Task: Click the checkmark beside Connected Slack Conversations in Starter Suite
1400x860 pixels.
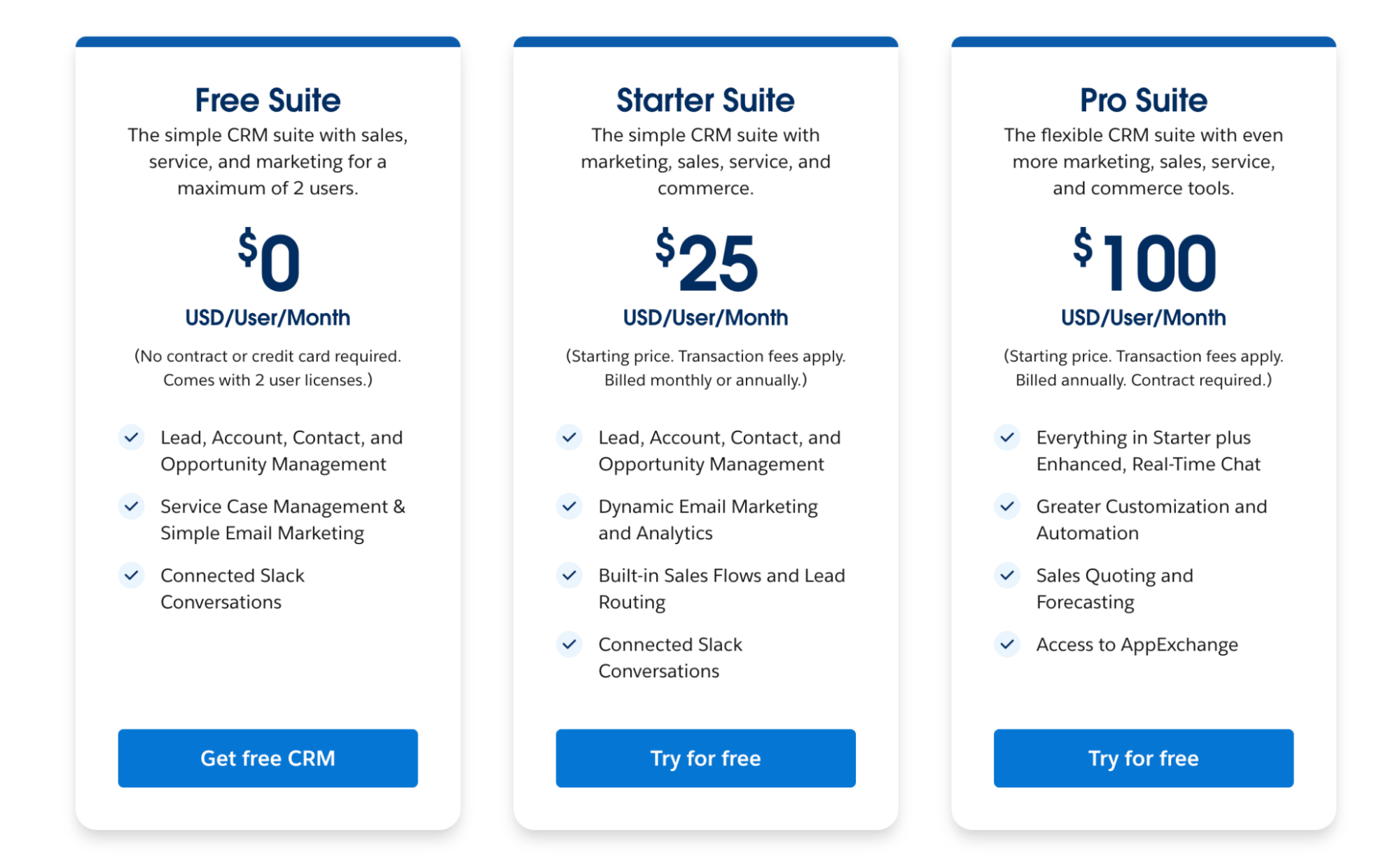Action: coord(569,644)
